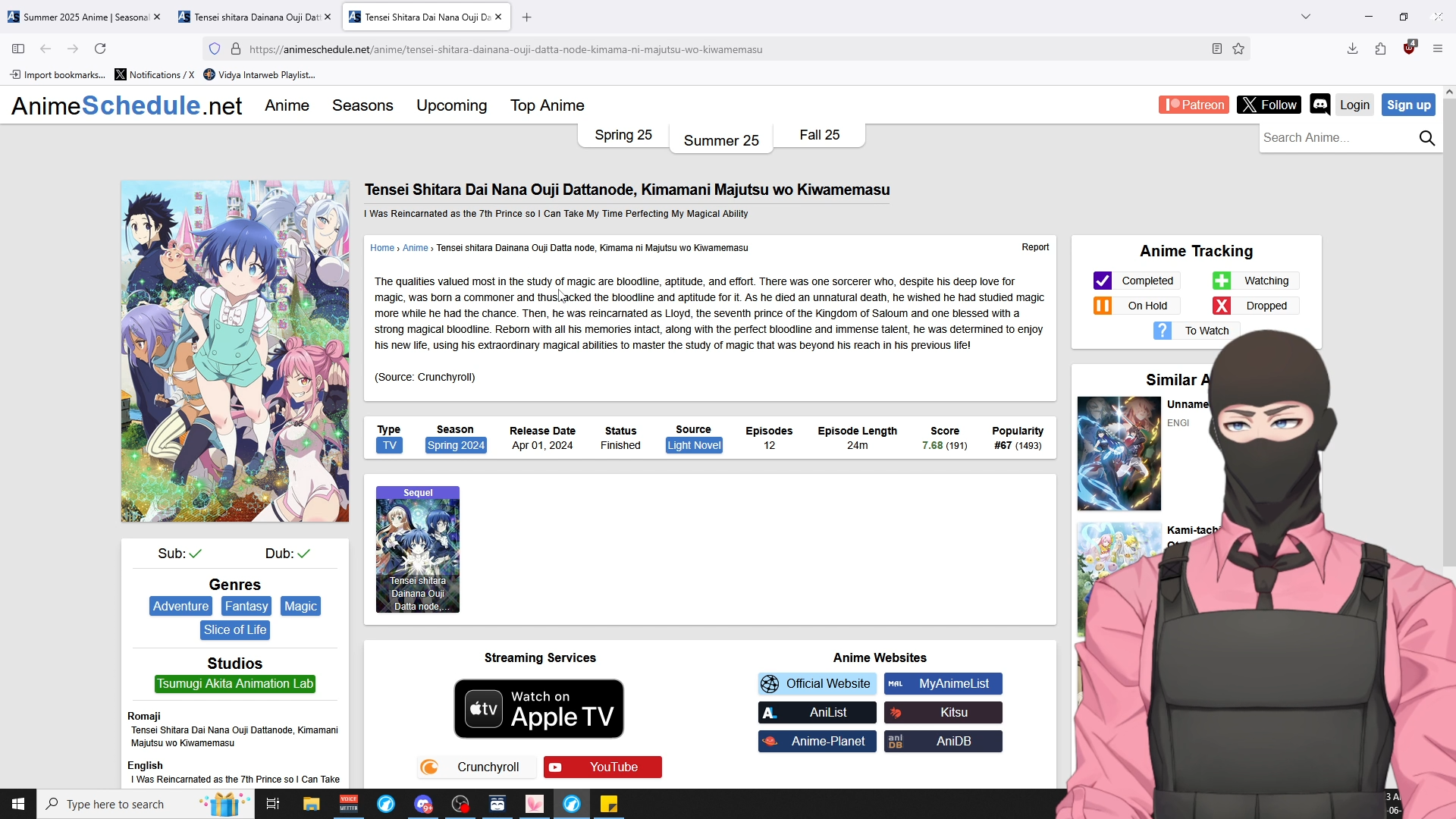This screenshot has height=819, width=1456.
Task: Click the Home breadcrumb link
Action: (382, 248)
